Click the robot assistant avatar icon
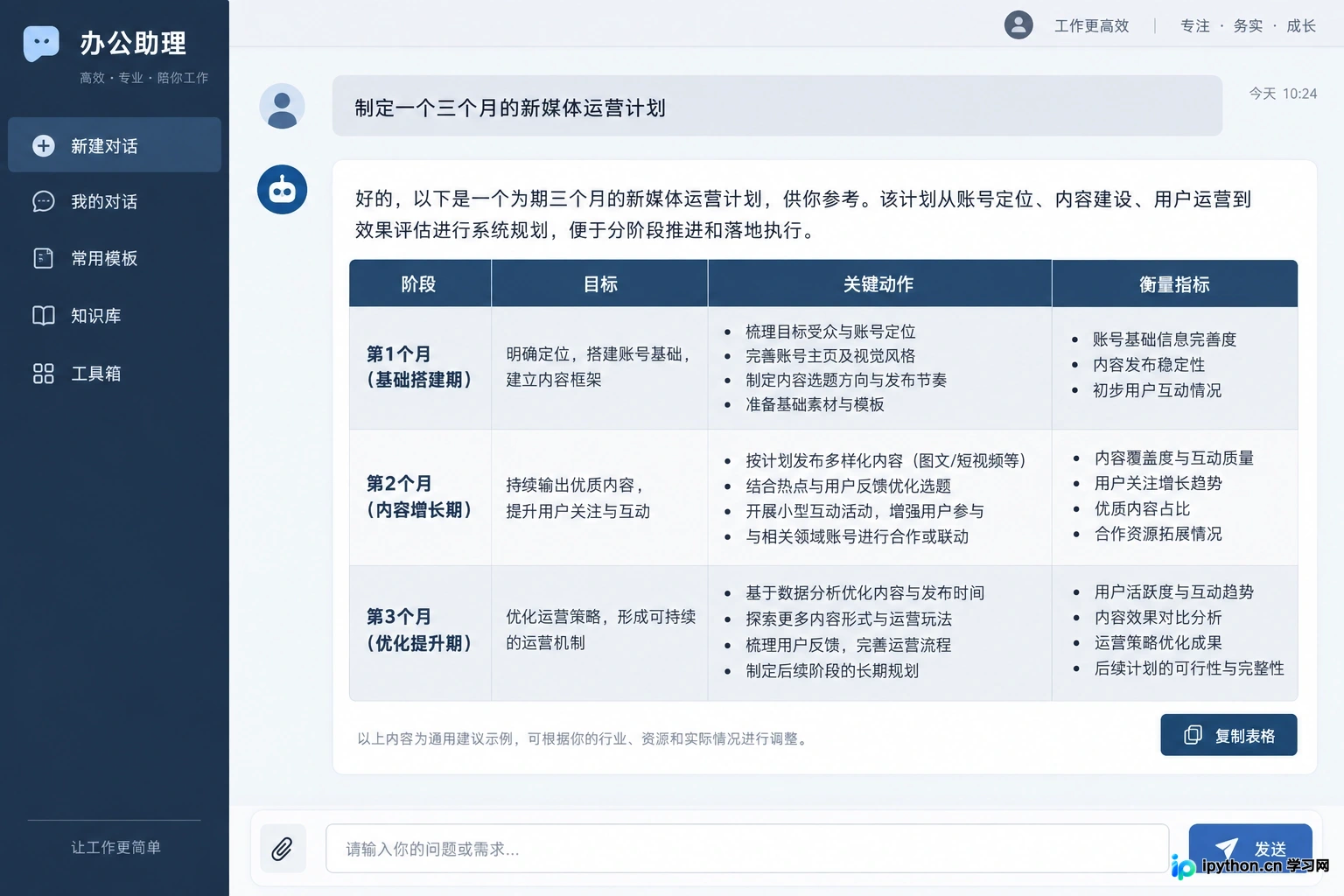The image size is (1344, 896). click(282, 190)
